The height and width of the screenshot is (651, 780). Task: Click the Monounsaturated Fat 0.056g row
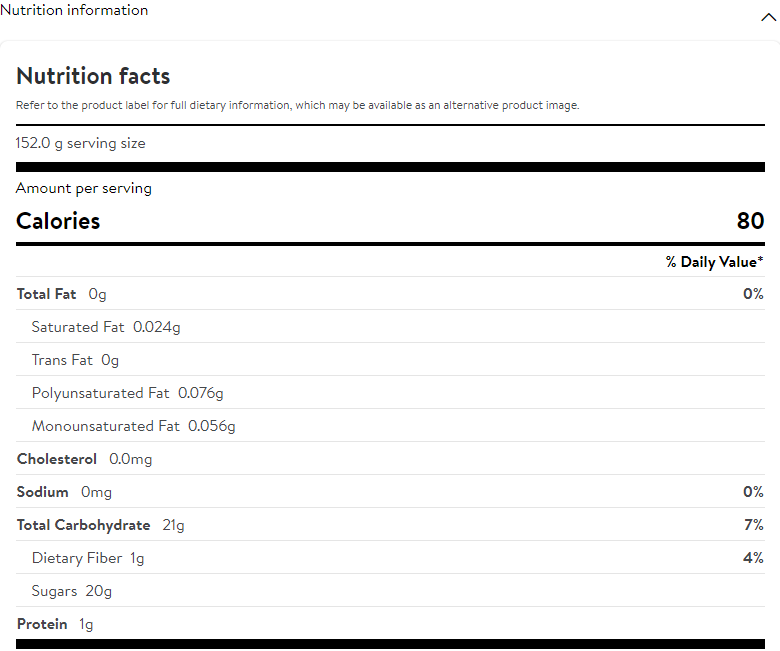[x=133, y=426]
